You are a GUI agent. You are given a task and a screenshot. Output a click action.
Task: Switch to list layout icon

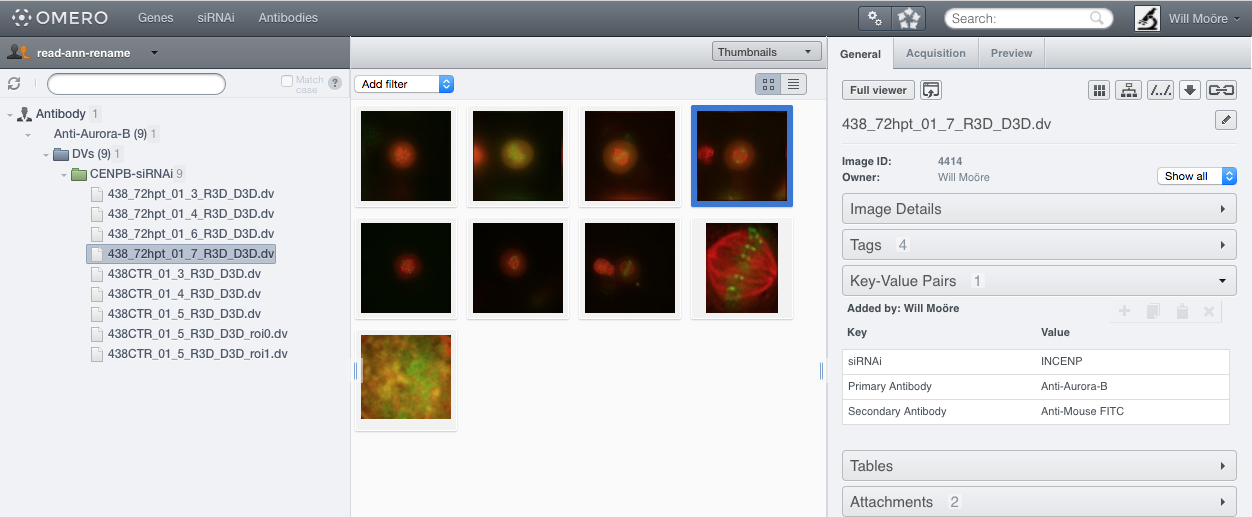tap(794, 84)
